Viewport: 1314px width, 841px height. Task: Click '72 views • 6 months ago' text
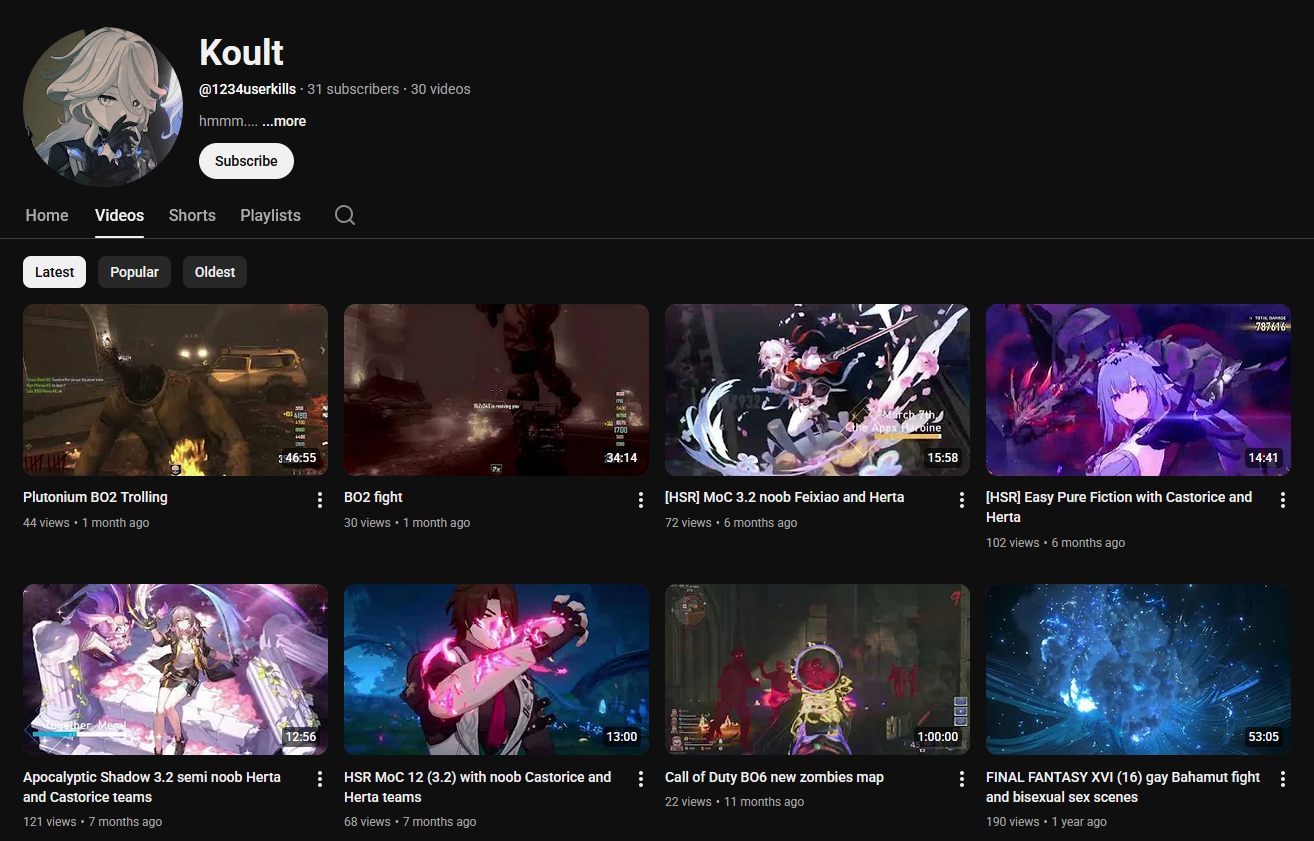(731, 523)
